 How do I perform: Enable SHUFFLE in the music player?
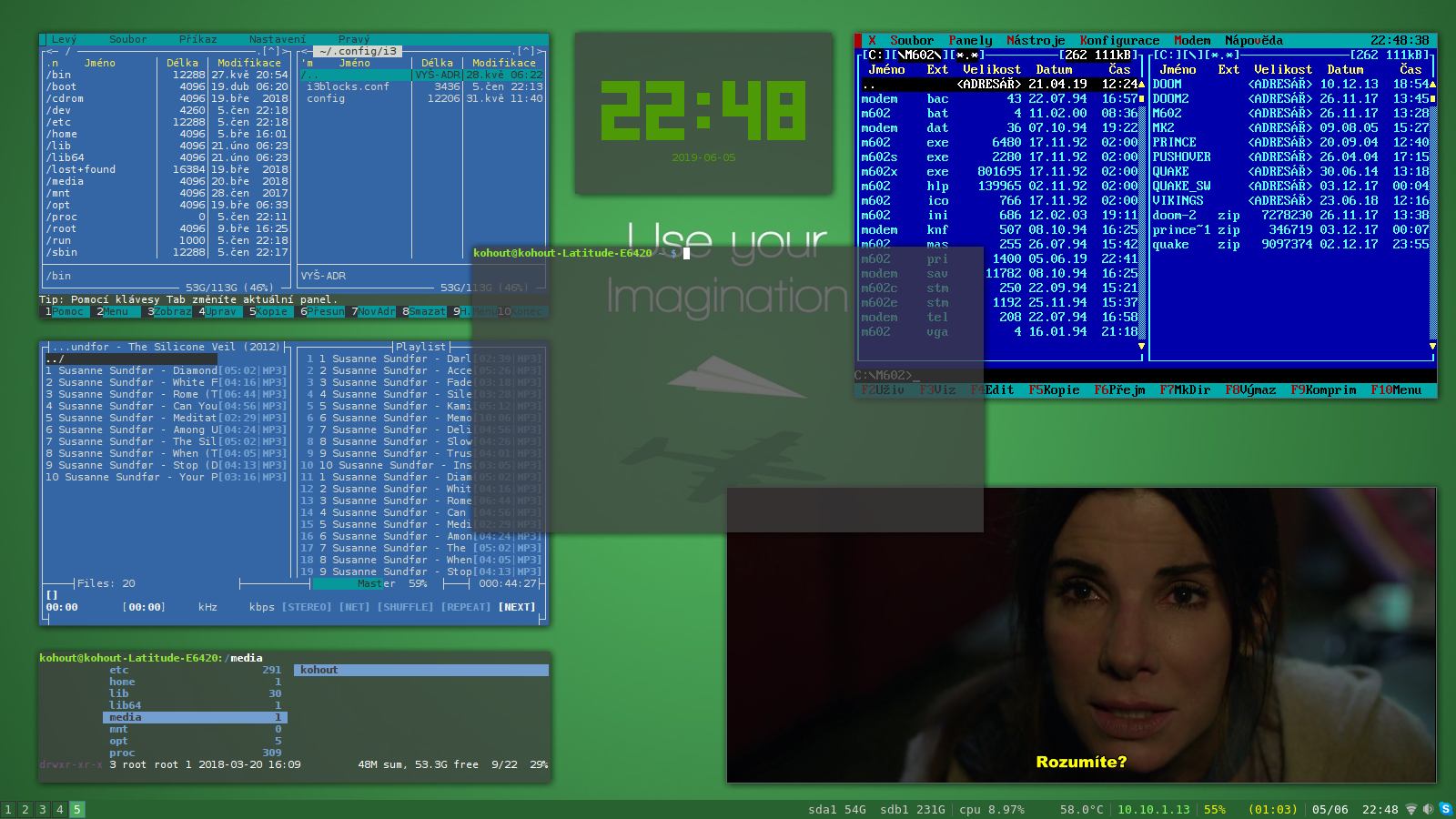[x=405, y=607]
